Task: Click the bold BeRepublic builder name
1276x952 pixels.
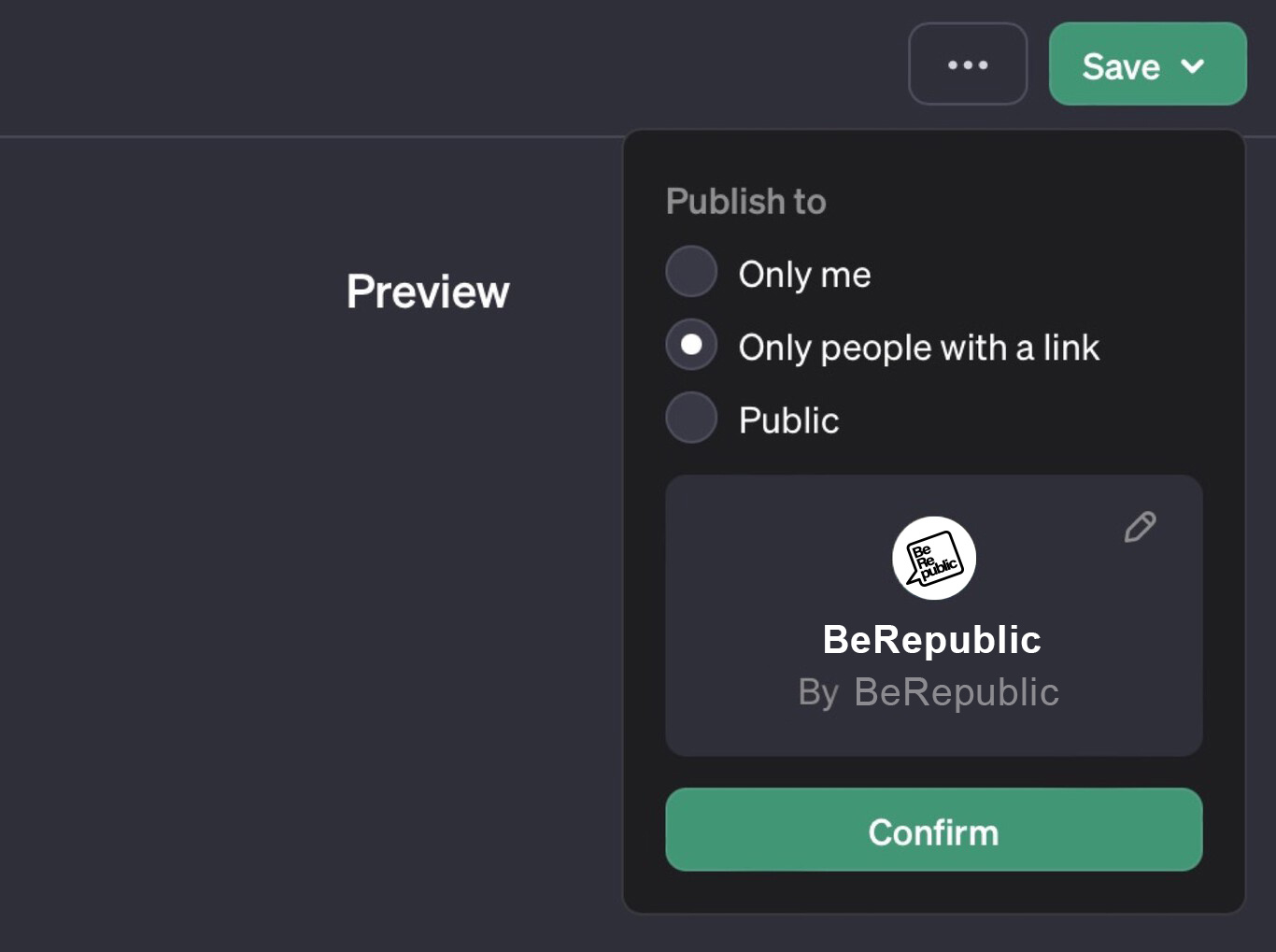Action: tap(931, 640)
